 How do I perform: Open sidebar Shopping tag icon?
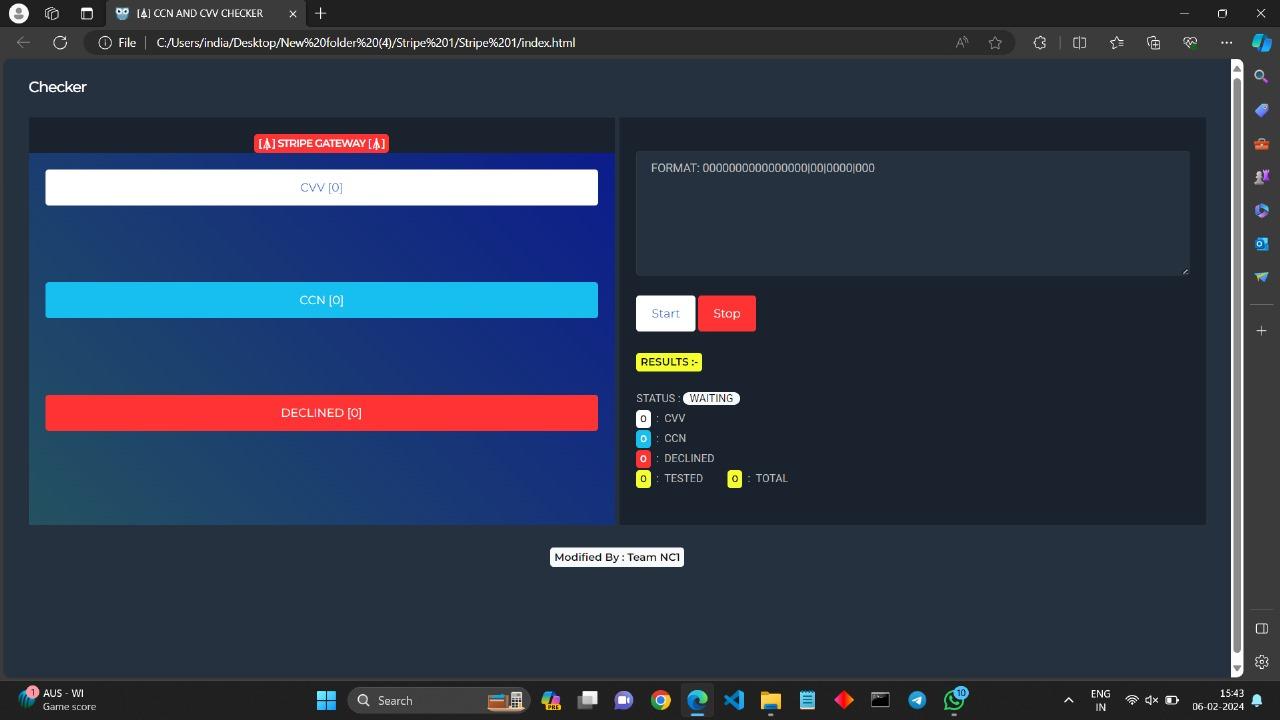point(1261,110)
